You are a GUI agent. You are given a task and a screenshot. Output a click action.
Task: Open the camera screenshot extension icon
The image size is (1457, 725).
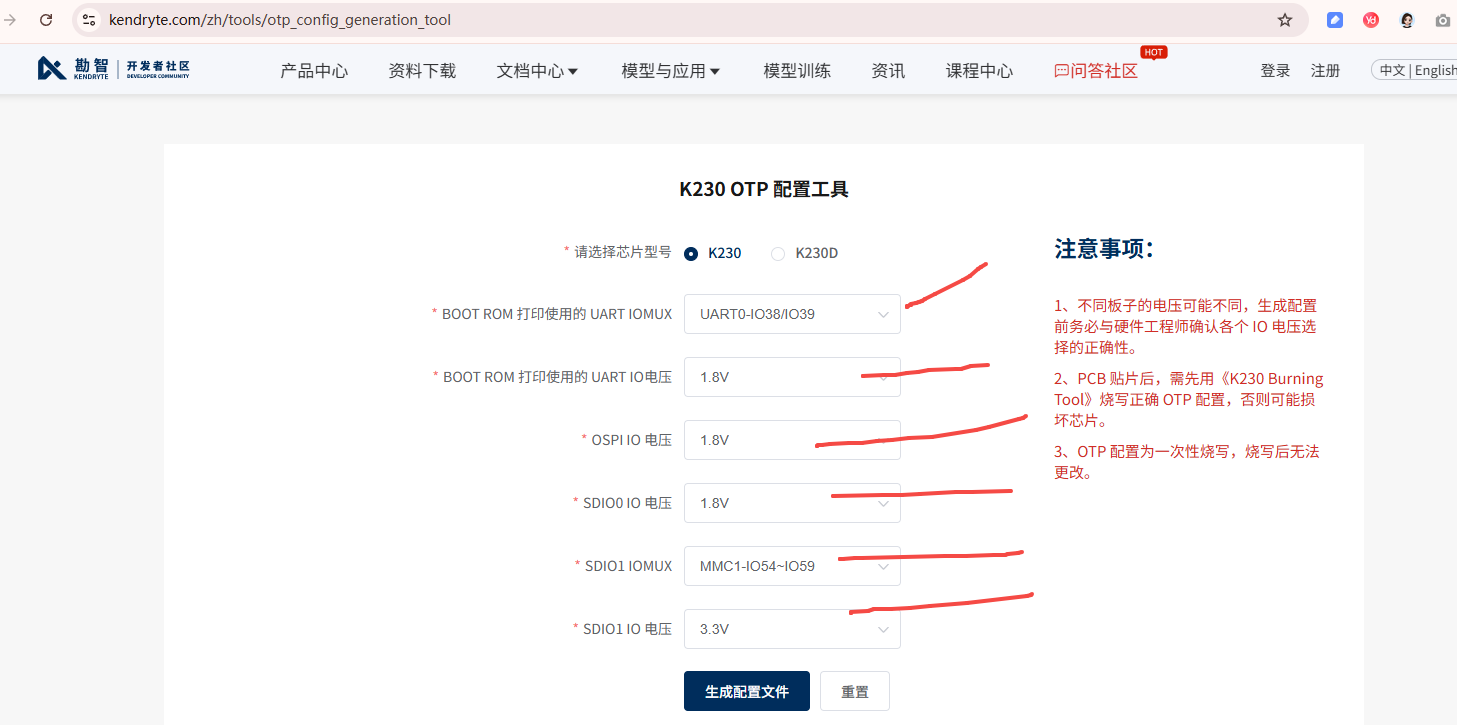click(1443, 20)
